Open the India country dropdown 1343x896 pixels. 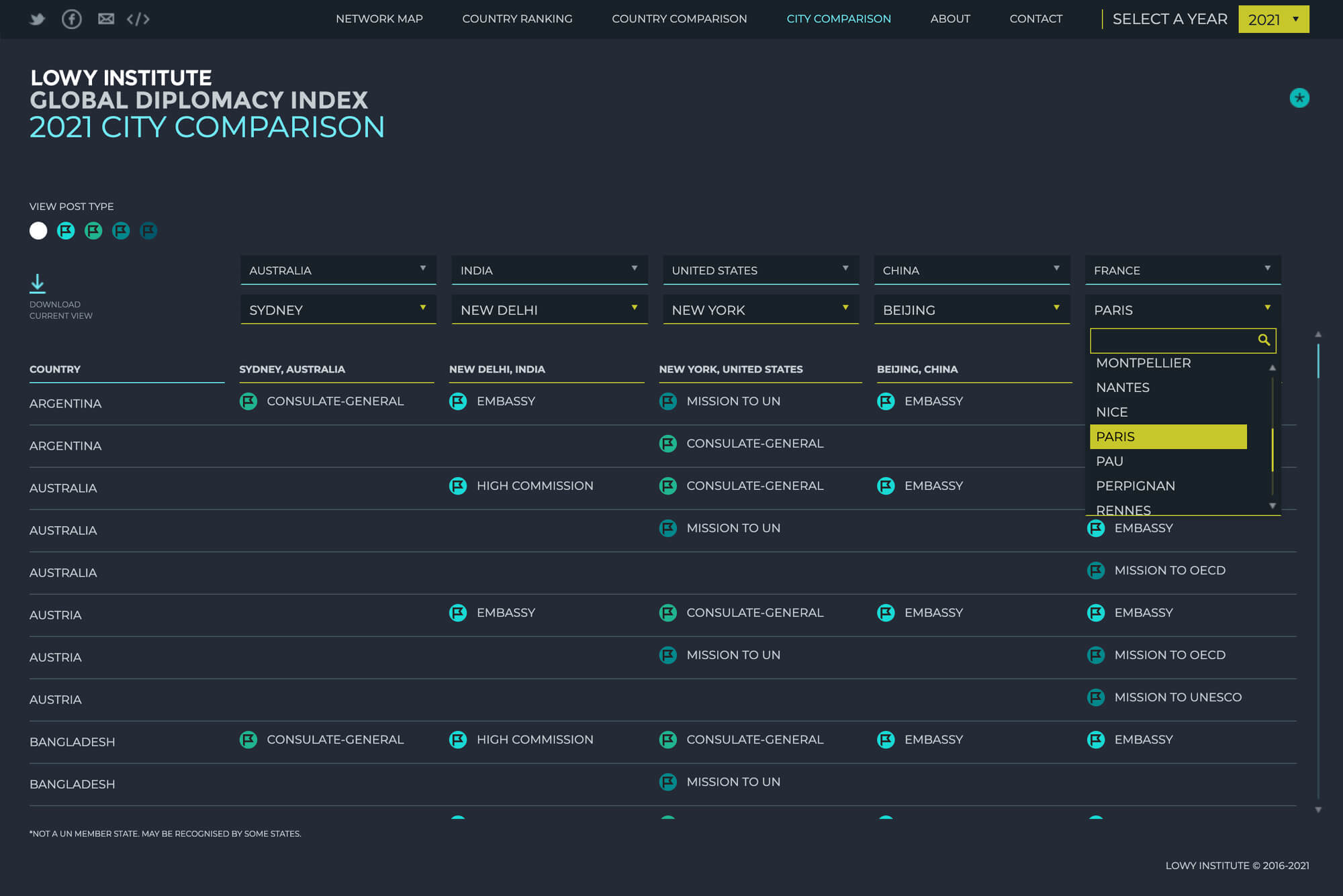(x=549, y=270)
